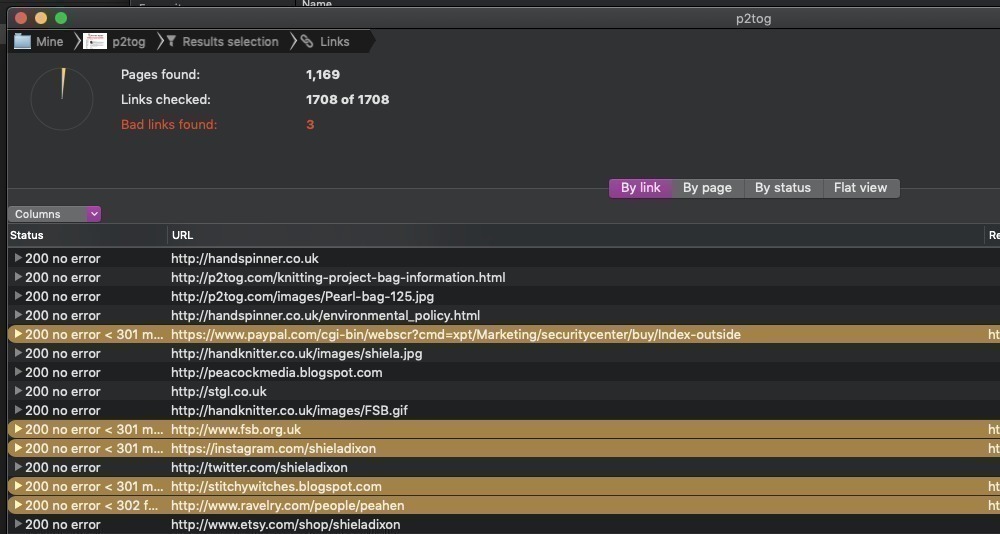Select the By link view
The image size is (1000, 534).
tap(640, 188)
